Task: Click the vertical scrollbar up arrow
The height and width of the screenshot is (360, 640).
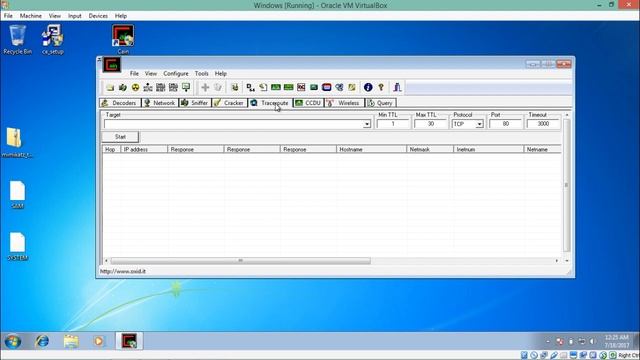Action: 567,116
